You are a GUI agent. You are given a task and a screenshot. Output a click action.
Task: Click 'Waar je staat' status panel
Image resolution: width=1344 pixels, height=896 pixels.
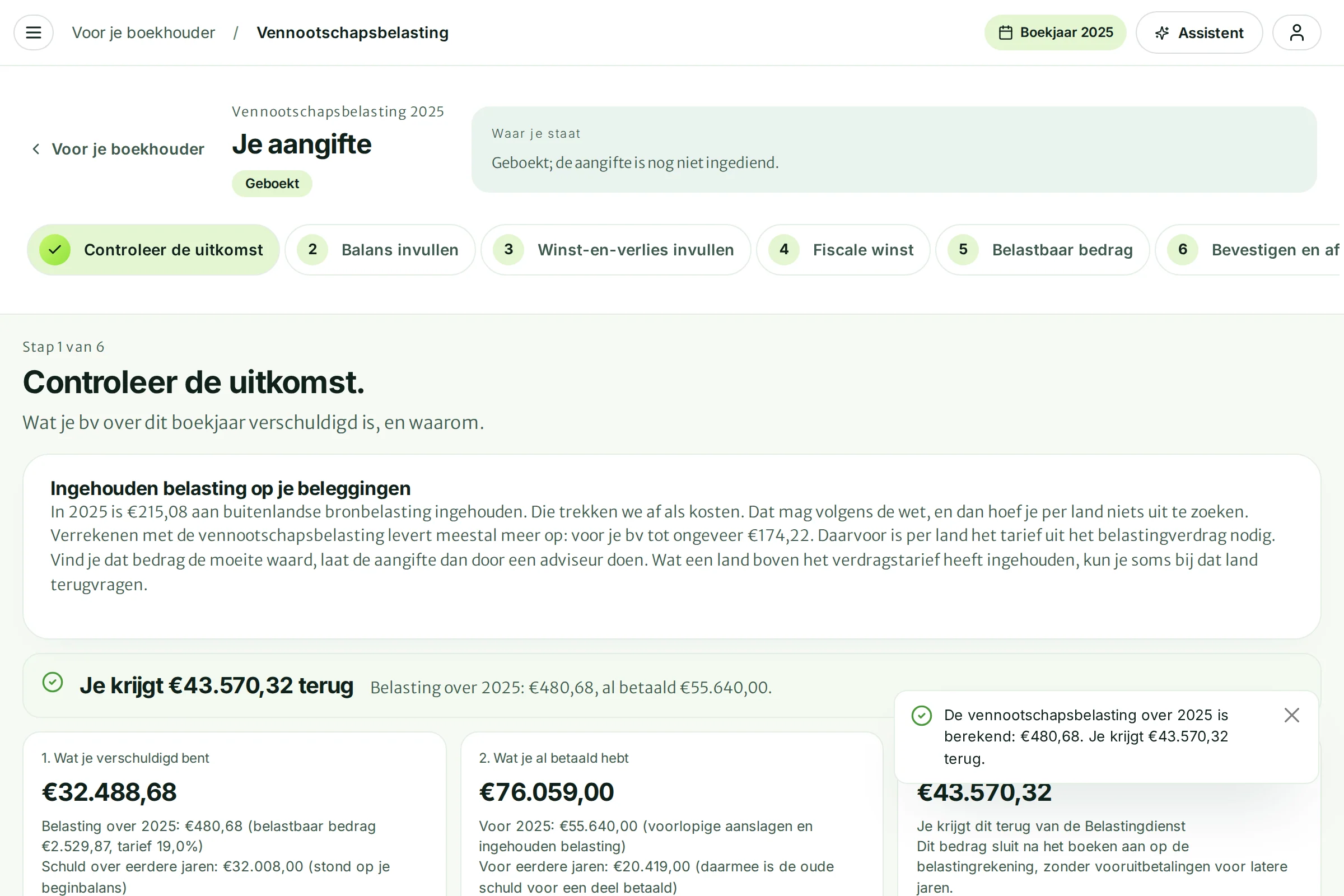pyautogui.click(x=894, y=149)
